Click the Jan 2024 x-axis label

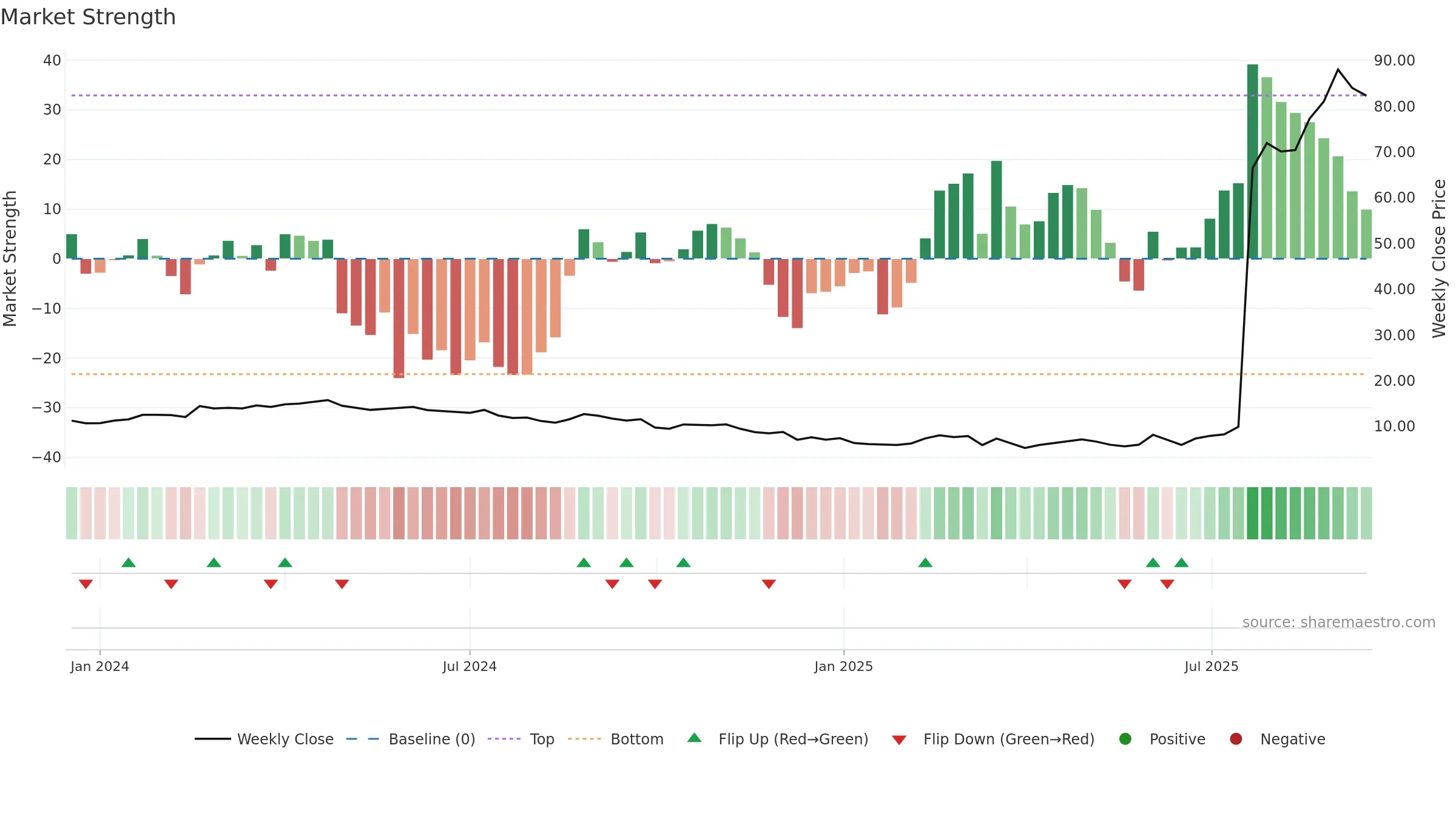coord(99,666)
